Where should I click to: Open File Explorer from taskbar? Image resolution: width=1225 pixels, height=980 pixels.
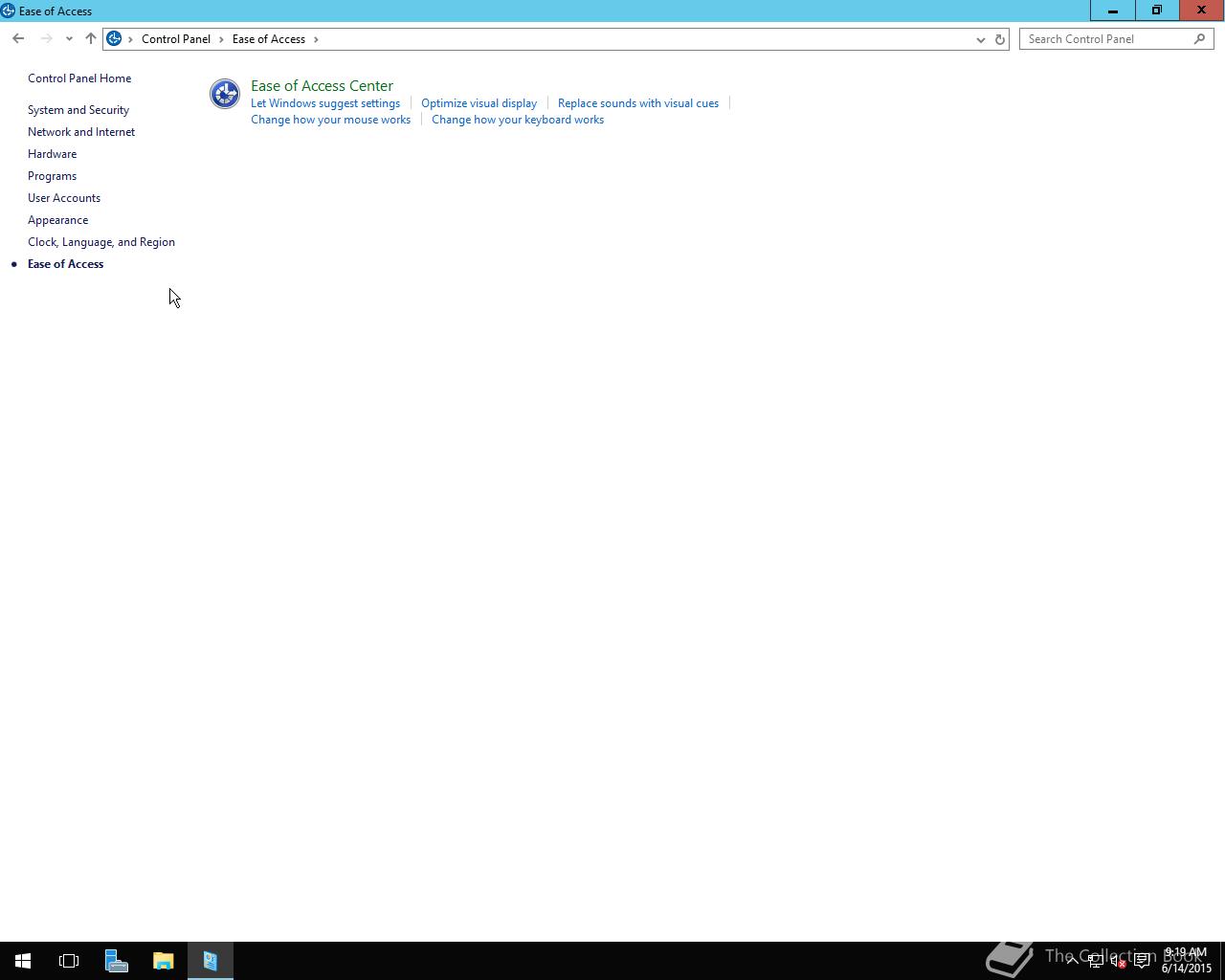[163, 961]
